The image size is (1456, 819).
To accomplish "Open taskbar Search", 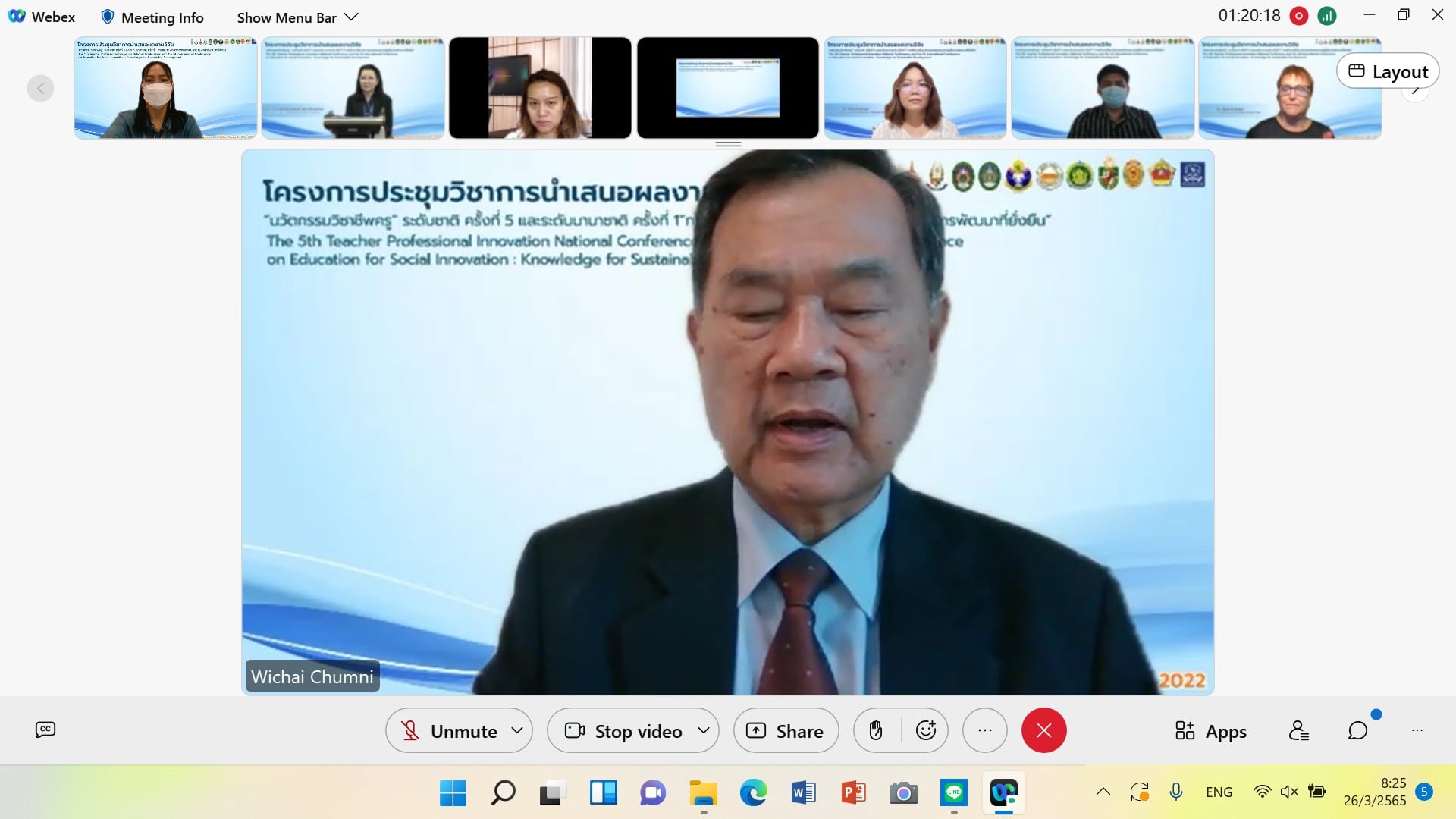I will [503, 793].
